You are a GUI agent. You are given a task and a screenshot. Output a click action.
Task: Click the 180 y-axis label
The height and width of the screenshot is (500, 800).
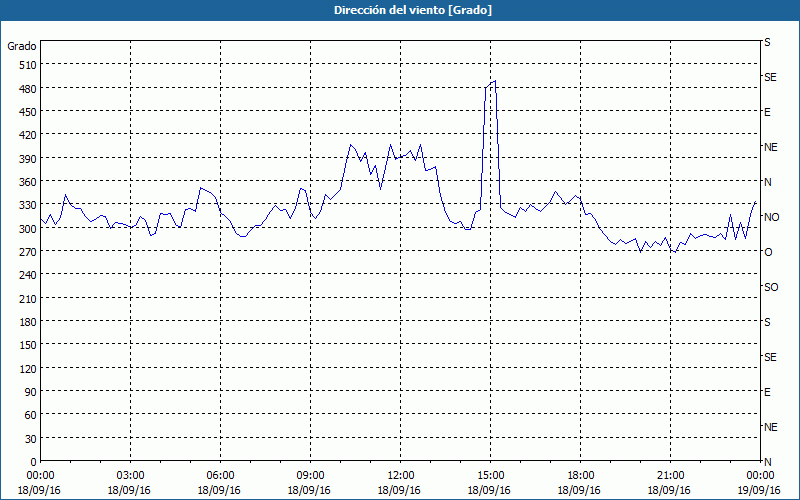pos(29,322)
